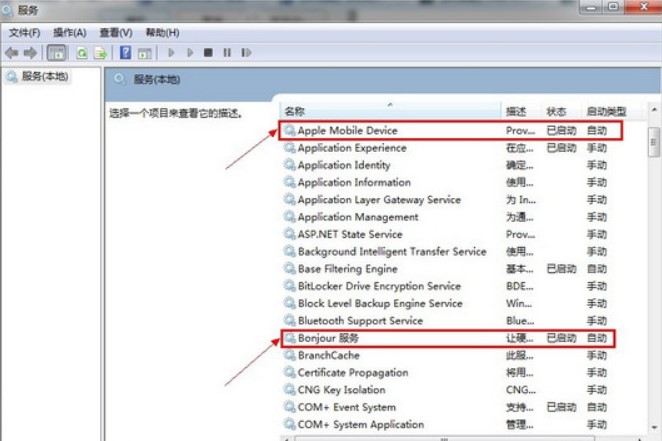Click 自动 startup type of Base Filtering Engine
The width and height of the screenshot is (662, 441).
pyautogui.click(x=597, y=269)
